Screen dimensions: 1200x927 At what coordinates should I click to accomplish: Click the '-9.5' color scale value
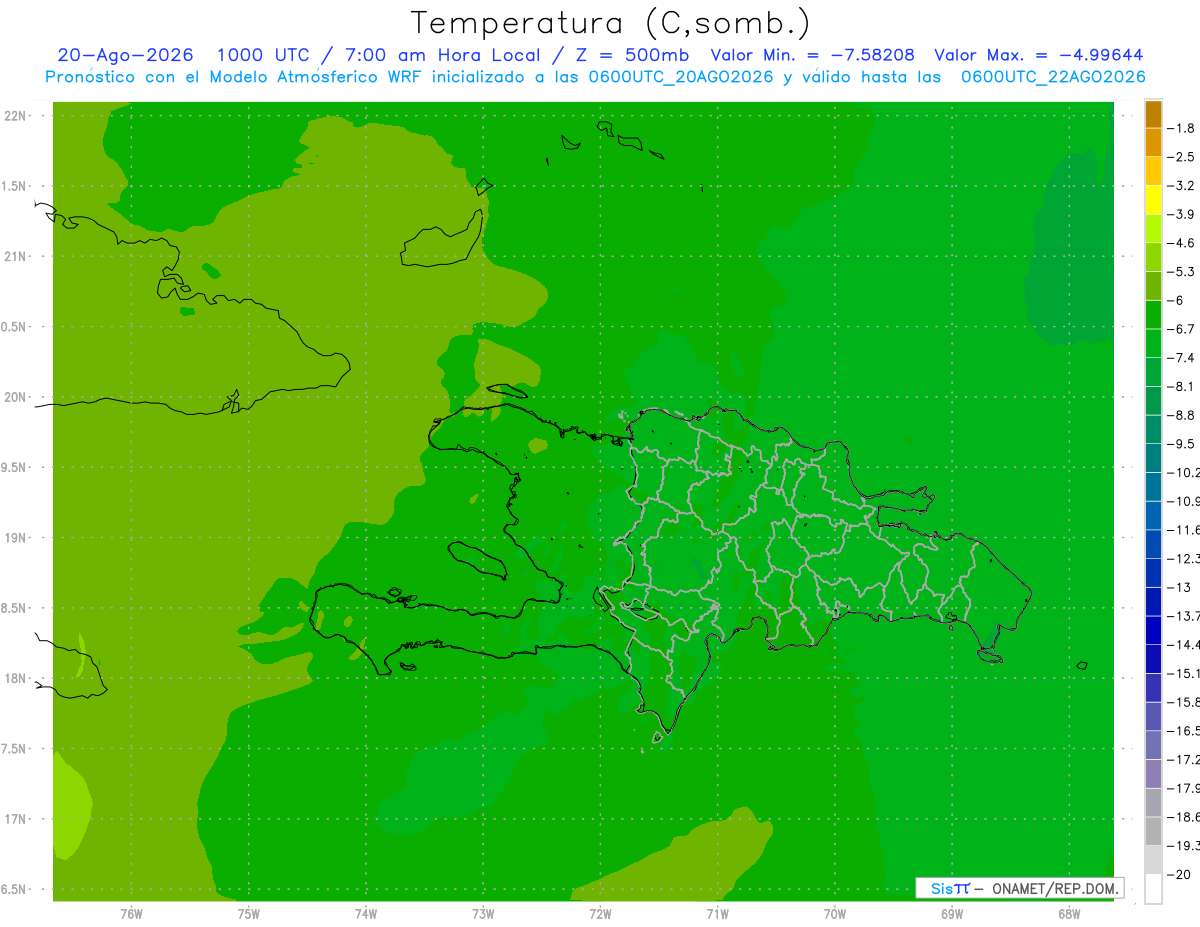tap(1182, 443)
